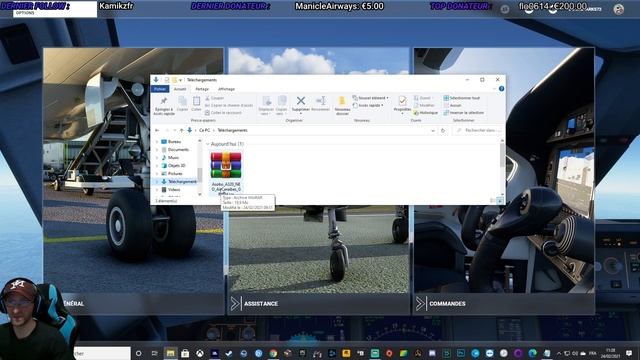
Task: Open Microsoft Edge from the taskbar
Action: pyautogui.click(x=533, y=353)
